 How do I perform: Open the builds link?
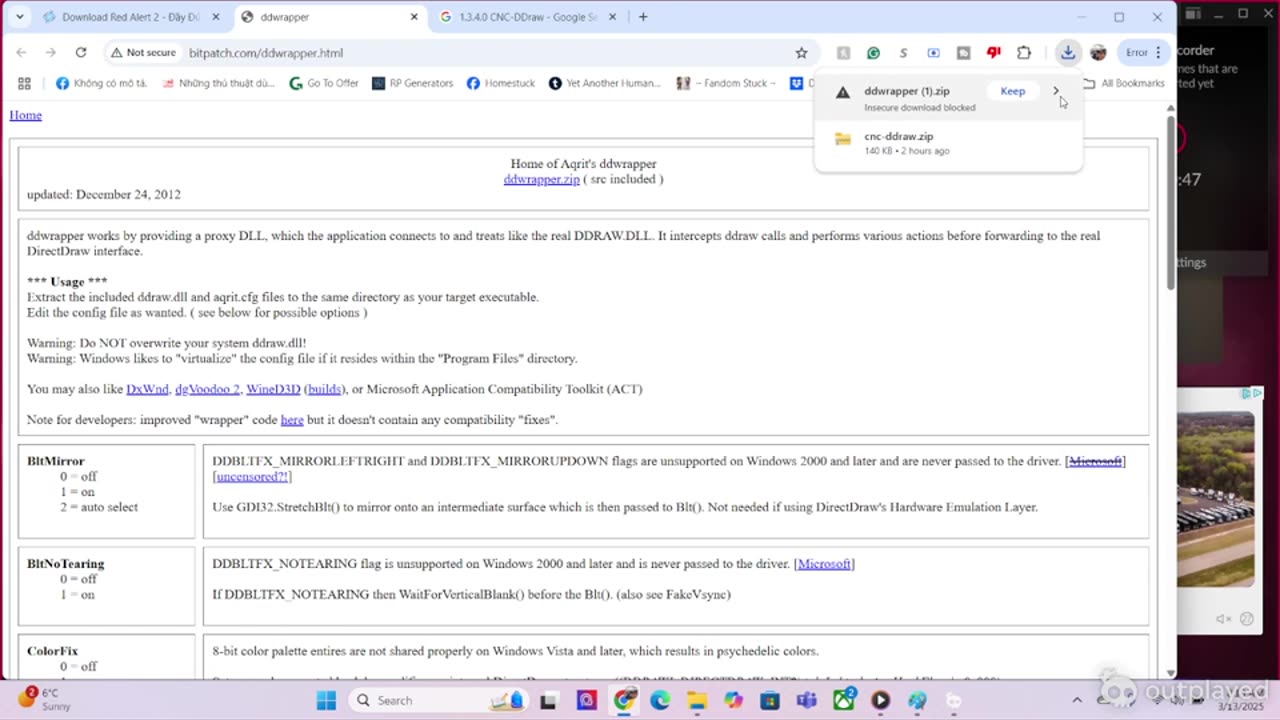click(x=324, y=389)
